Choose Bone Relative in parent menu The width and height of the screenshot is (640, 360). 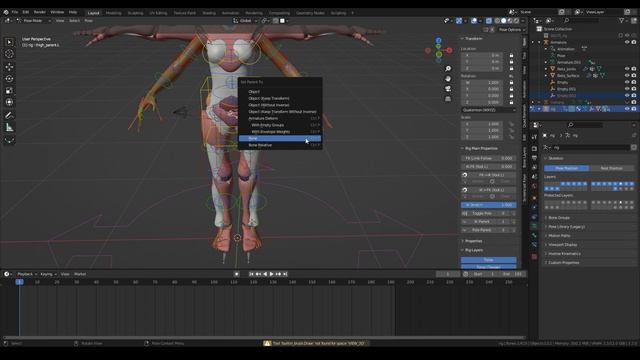click(x=280, y=145)
